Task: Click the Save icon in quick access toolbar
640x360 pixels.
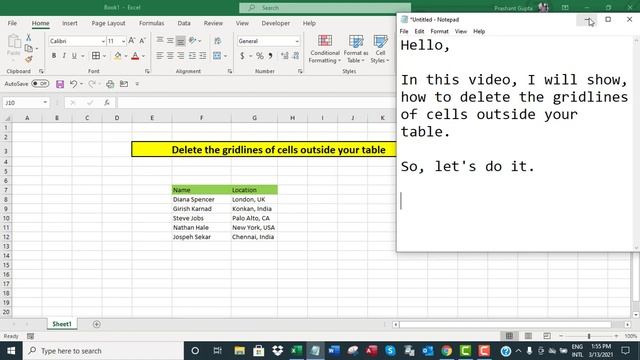Action: click(60, 84)
